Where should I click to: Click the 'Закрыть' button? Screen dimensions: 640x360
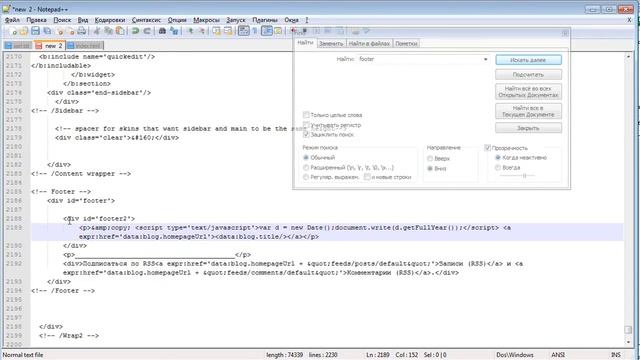coord(528,128)
